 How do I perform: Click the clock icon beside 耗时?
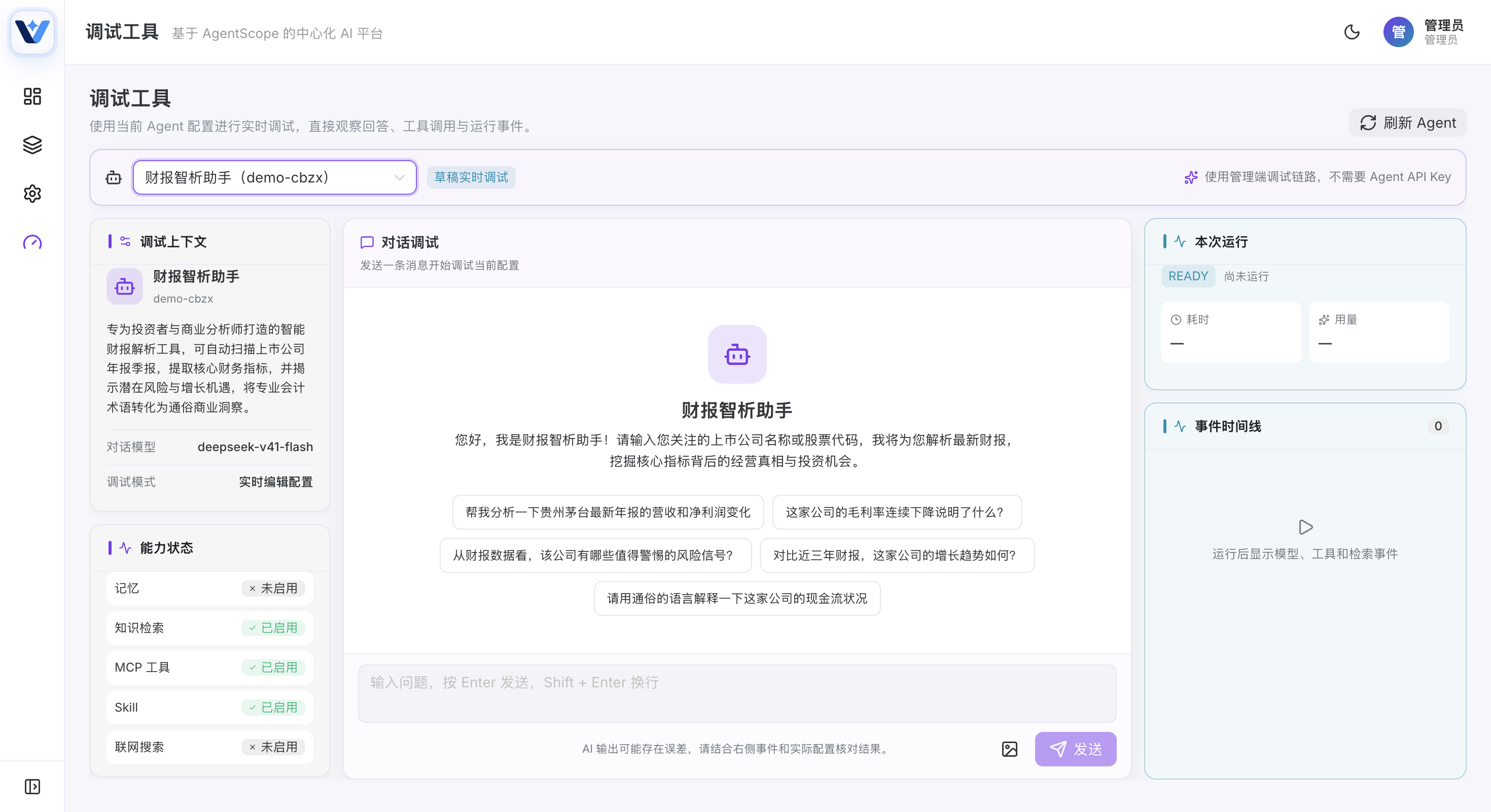(x=1176, y=320)
